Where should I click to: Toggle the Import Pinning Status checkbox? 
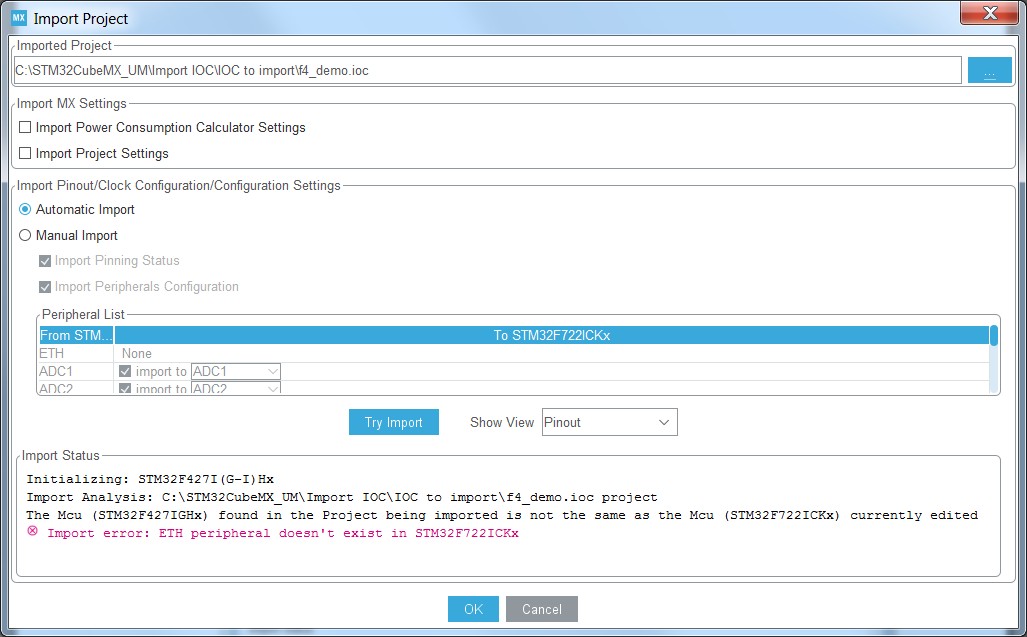[45, 261]
